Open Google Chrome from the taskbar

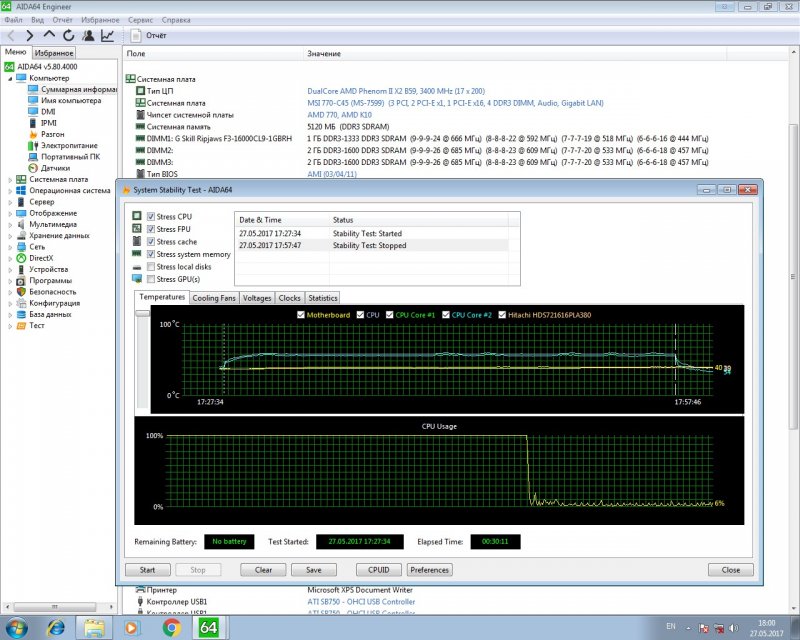pos(171,627)
